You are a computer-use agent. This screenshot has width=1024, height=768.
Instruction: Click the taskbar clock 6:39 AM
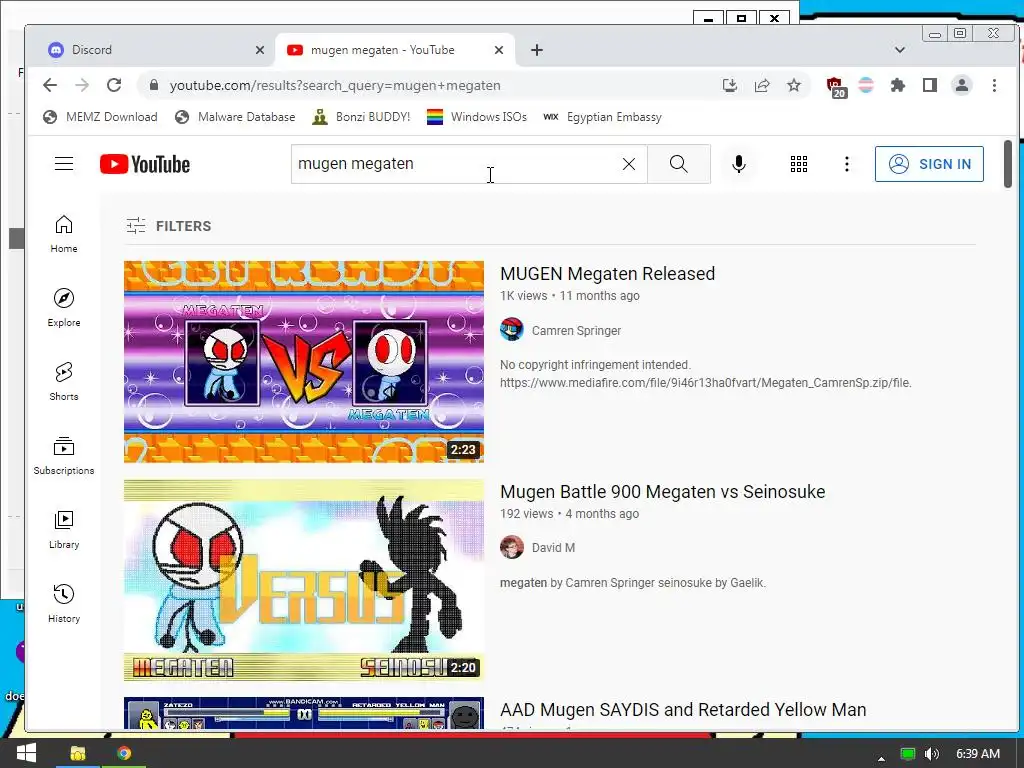tap(978, 754)
